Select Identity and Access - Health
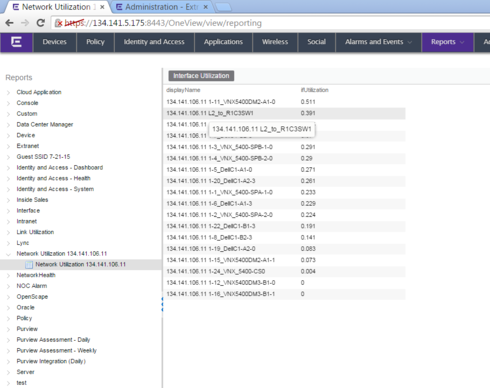 tap(53, 178)
